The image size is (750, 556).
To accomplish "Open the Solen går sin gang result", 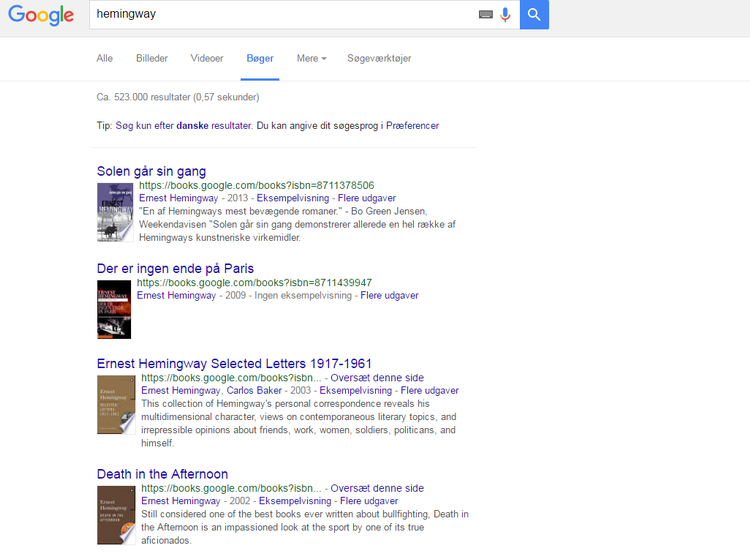I will [x=151, y=171].
